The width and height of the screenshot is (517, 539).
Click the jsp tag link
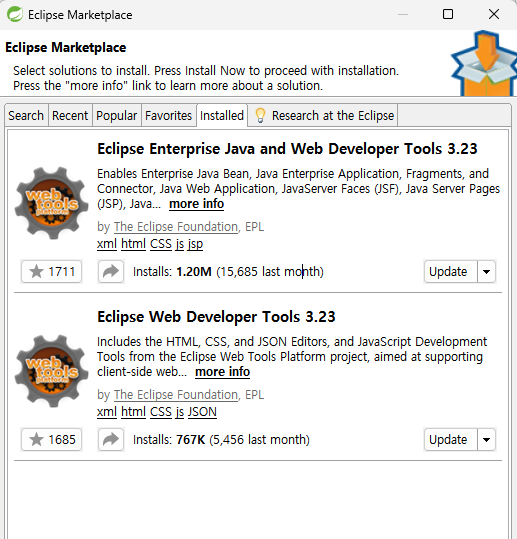[195, 244]
